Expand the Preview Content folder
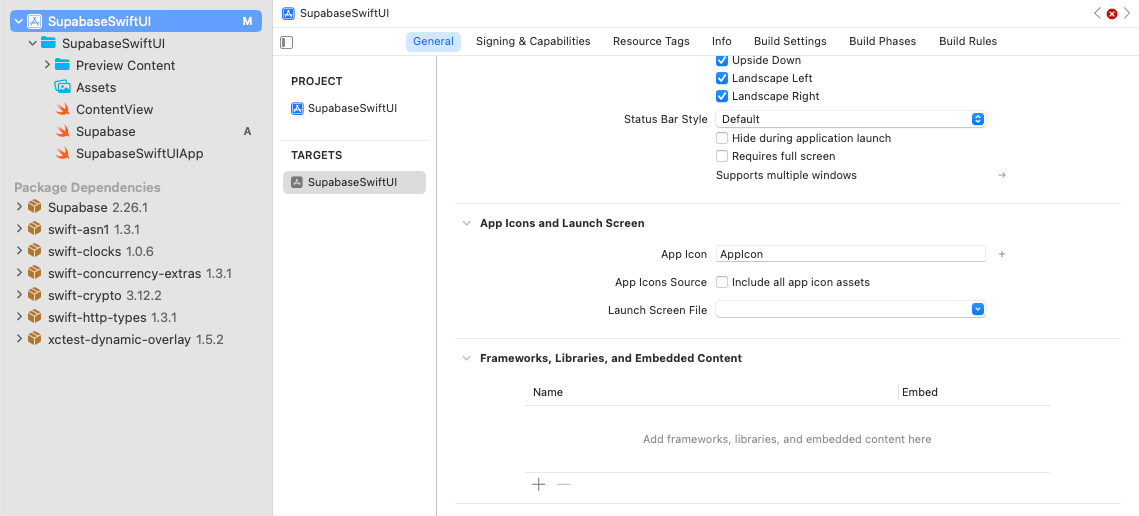1139x516 pixels. point(47,65)
